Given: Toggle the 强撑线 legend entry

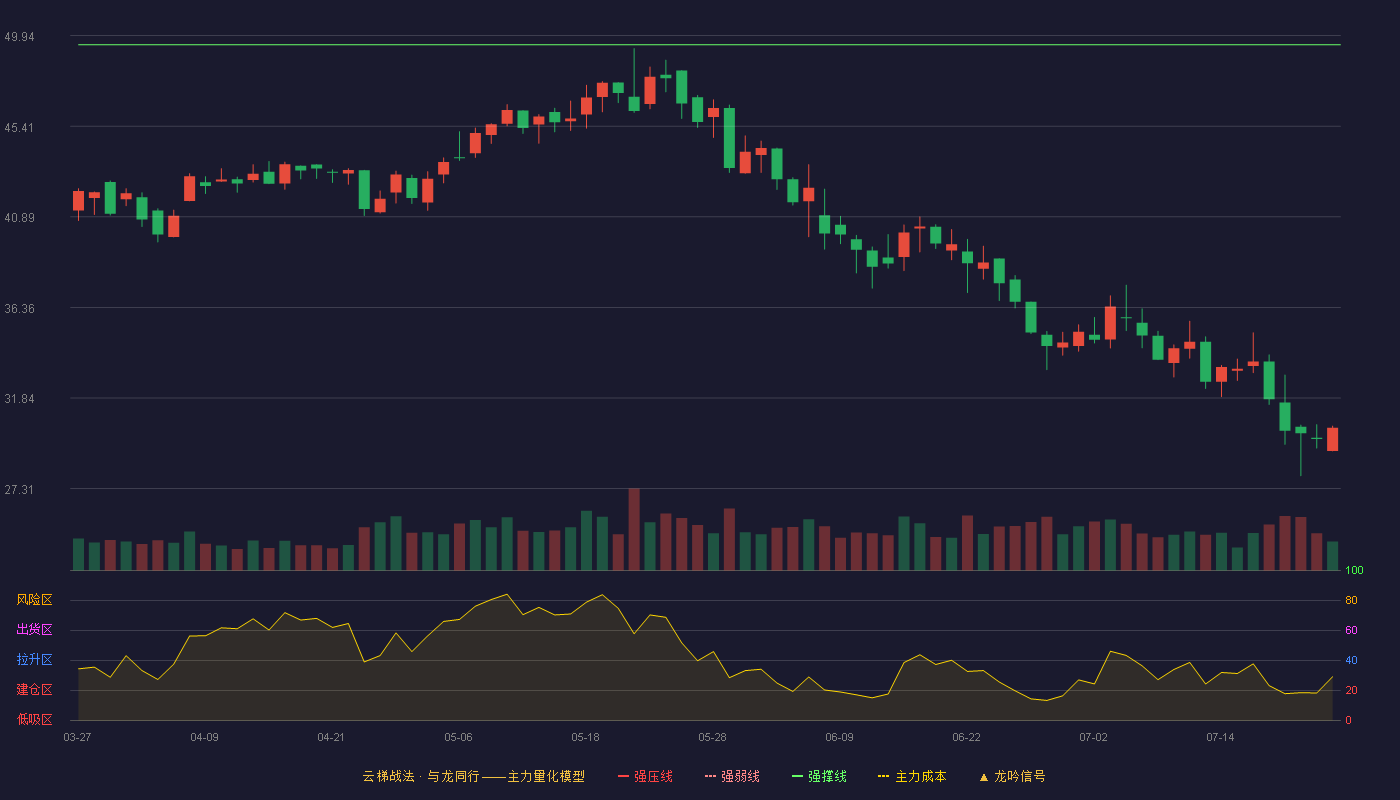Looking at the screenshot, I should coord(819,776).
